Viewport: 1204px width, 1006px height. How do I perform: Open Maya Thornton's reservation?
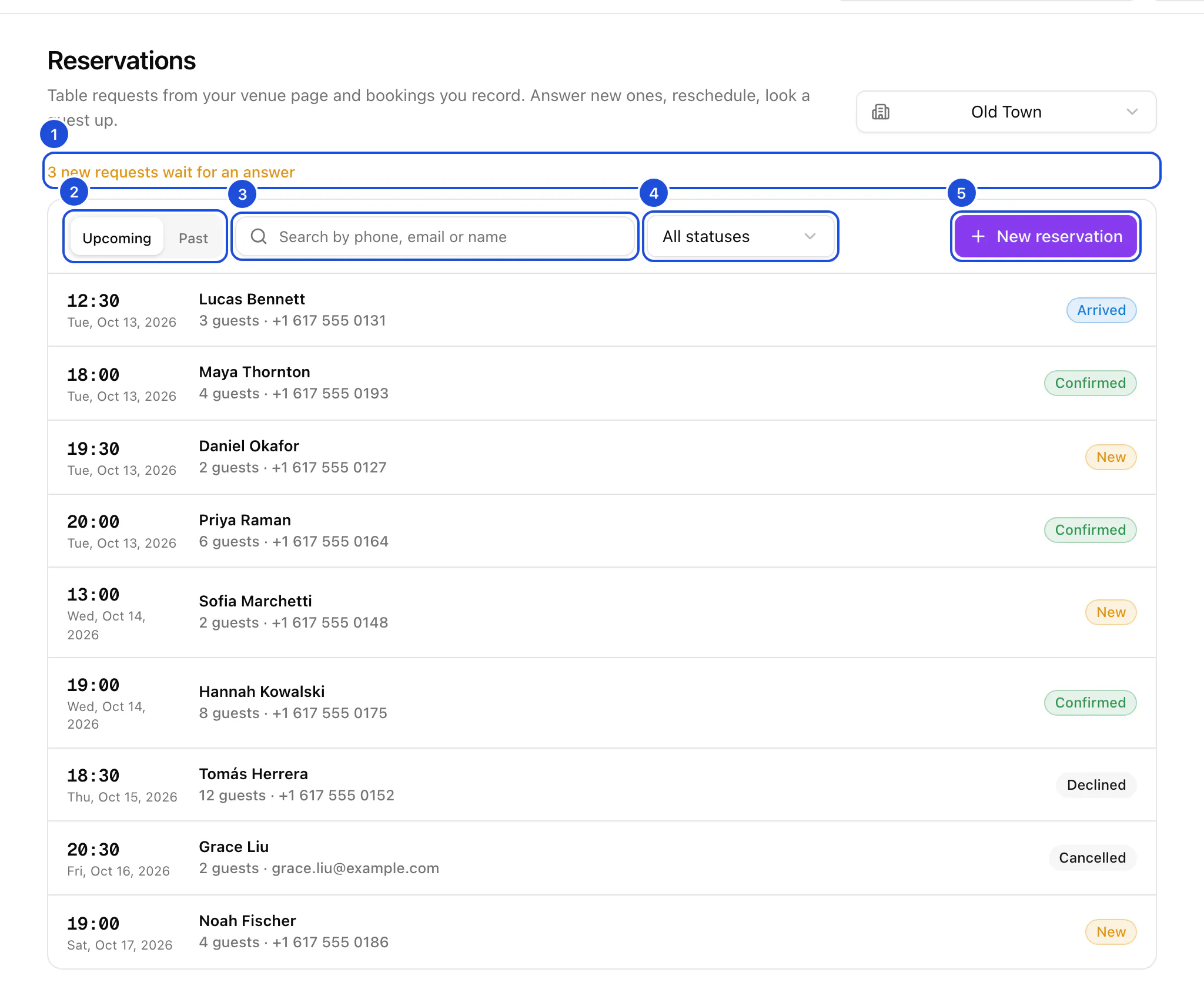(x=601, y=383)
